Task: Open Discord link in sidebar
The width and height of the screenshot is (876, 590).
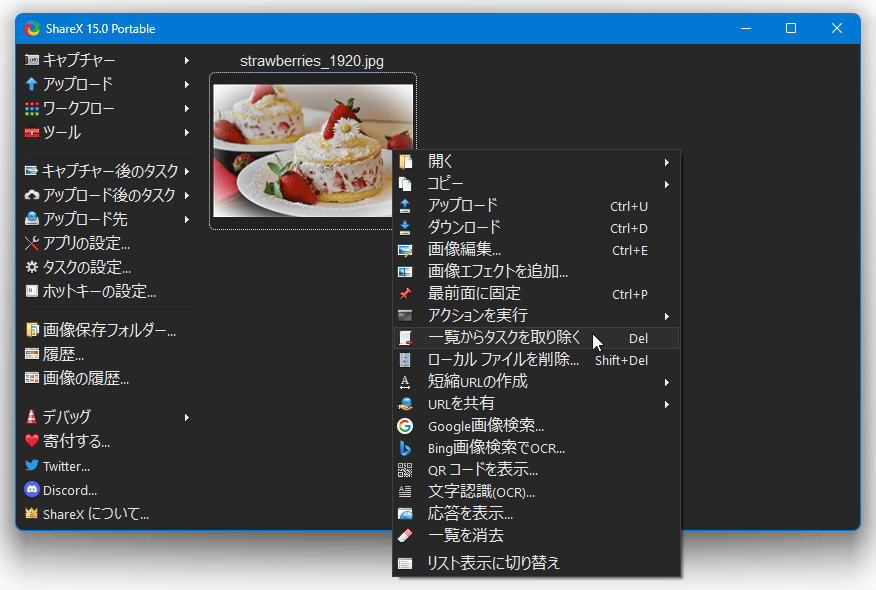Action: pyautogui.click(x=70, y=491)
